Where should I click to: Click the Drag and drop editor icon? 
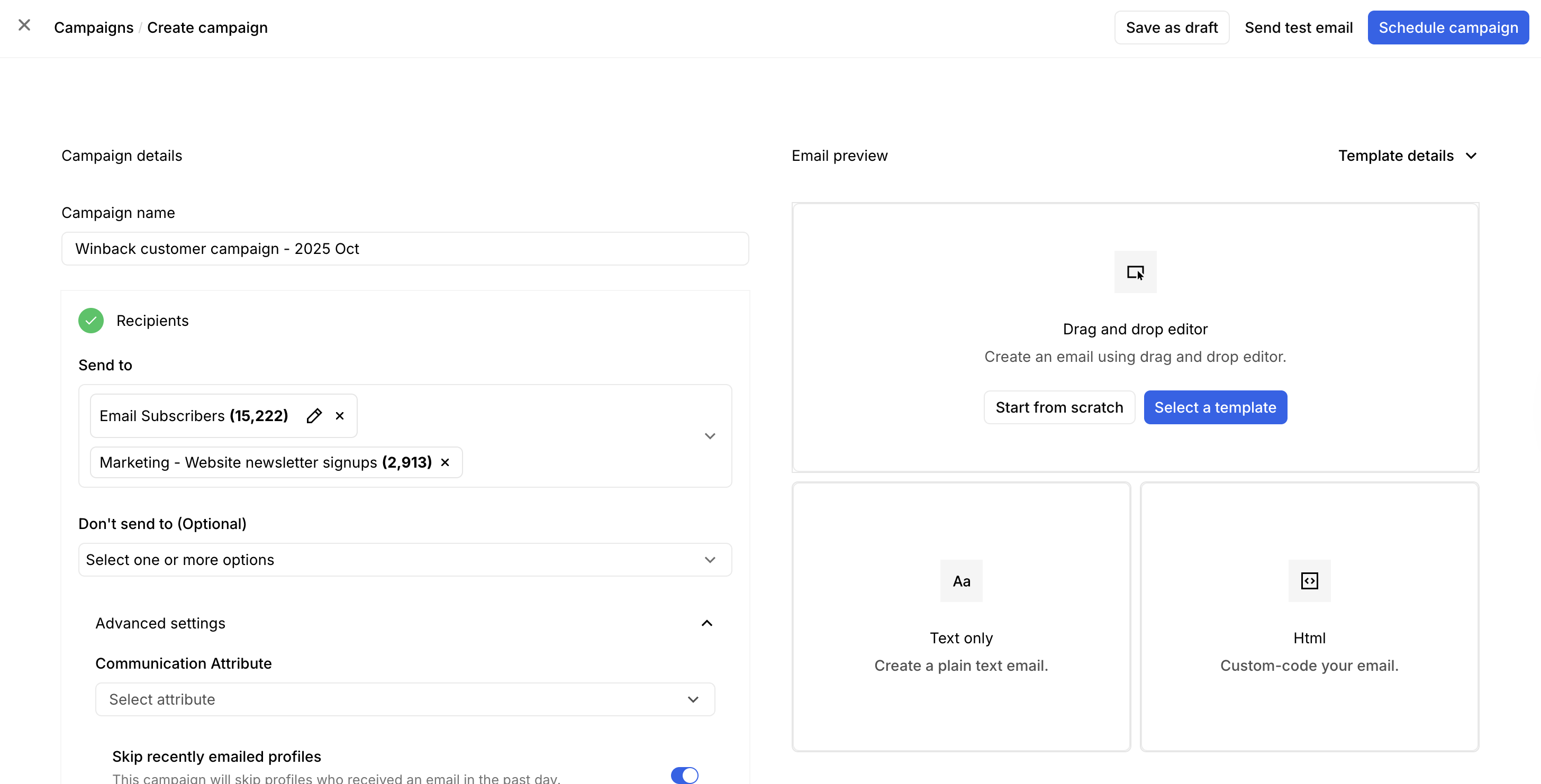pos(1135,272)
